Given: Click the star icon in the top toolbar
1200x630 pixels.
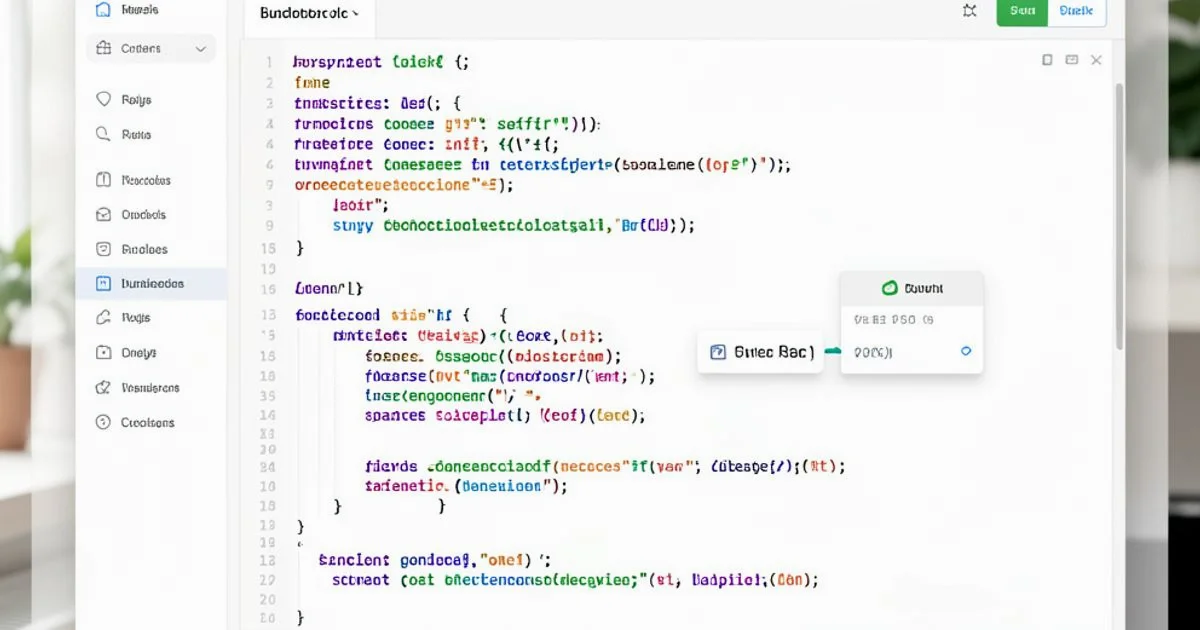Looking at the screenshot, I should [x=967, y=9].
